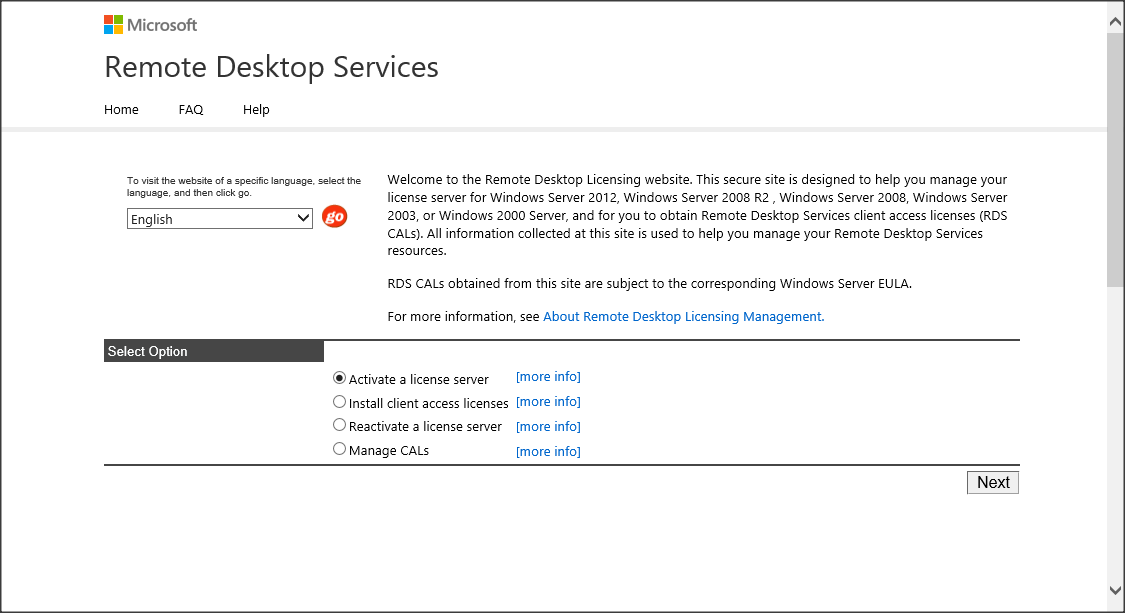The width and height of the screenshot is (1125, 613).
Task: Click the scrollbar up arrow
Action: tap(1115, 18)
